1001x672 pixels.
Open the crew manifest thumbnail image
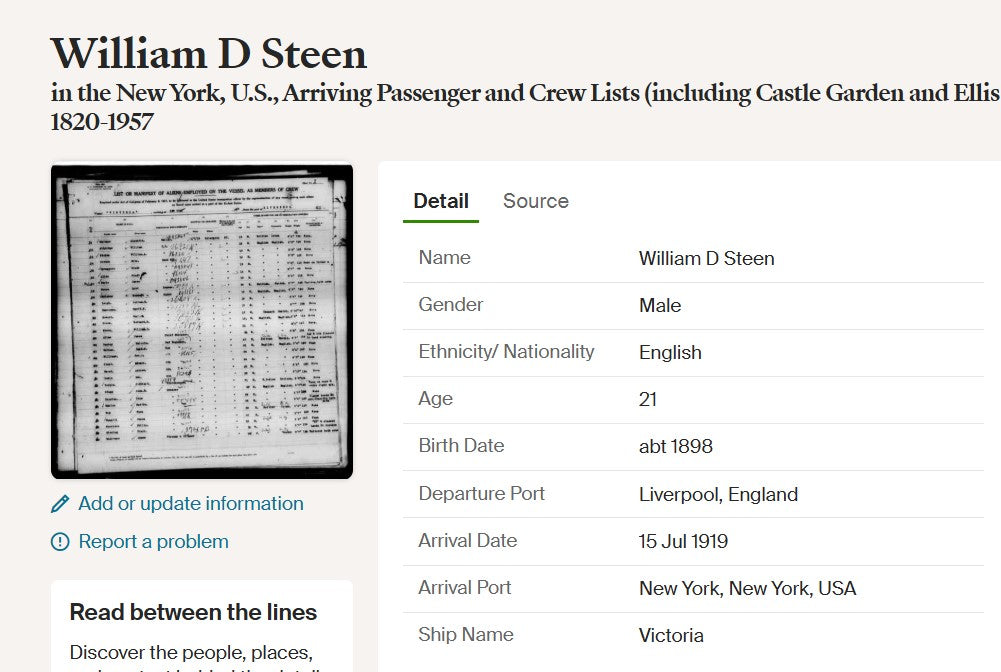coord(202,321)
